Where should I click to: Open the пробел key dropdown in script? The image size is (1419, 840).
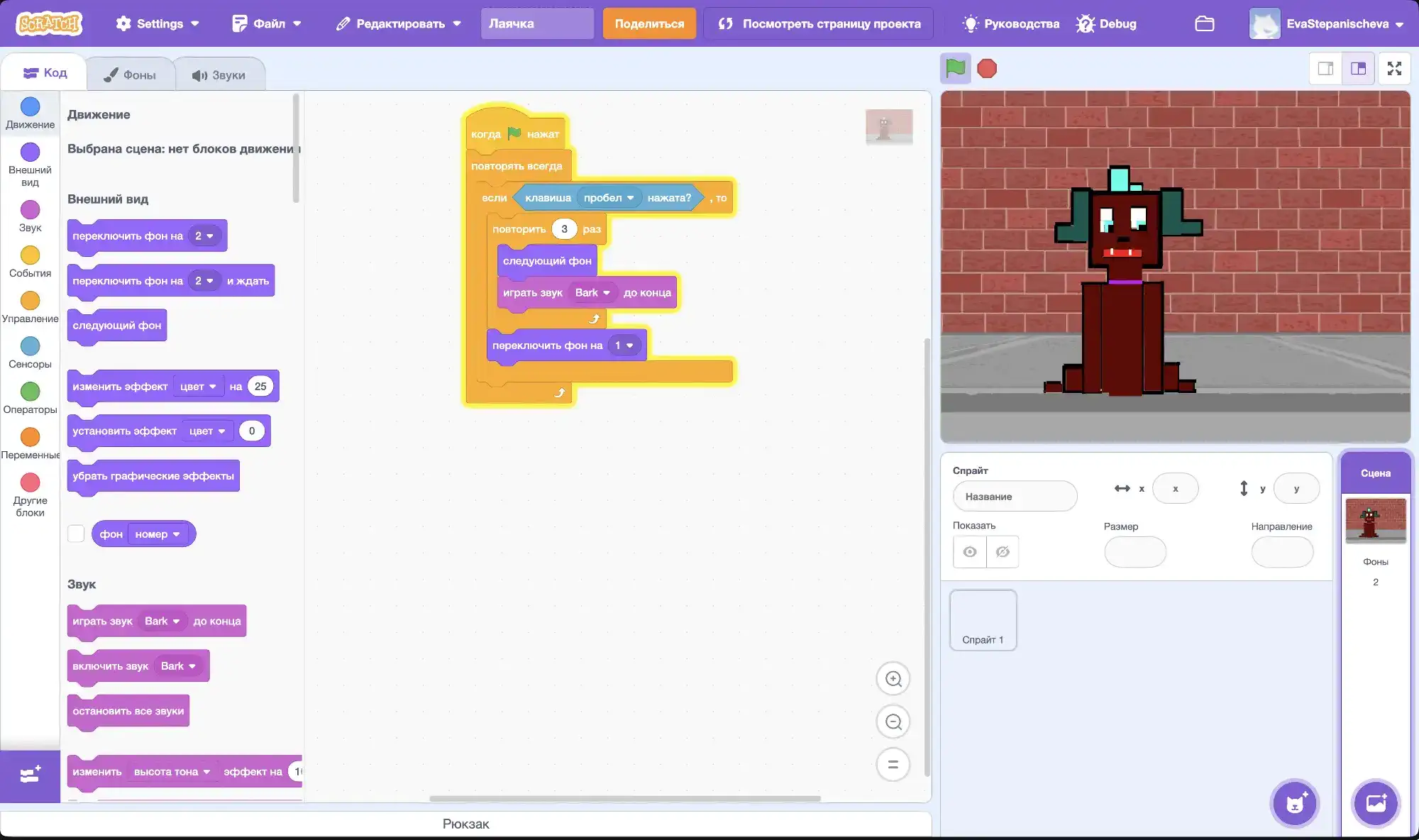pos(609,198)
